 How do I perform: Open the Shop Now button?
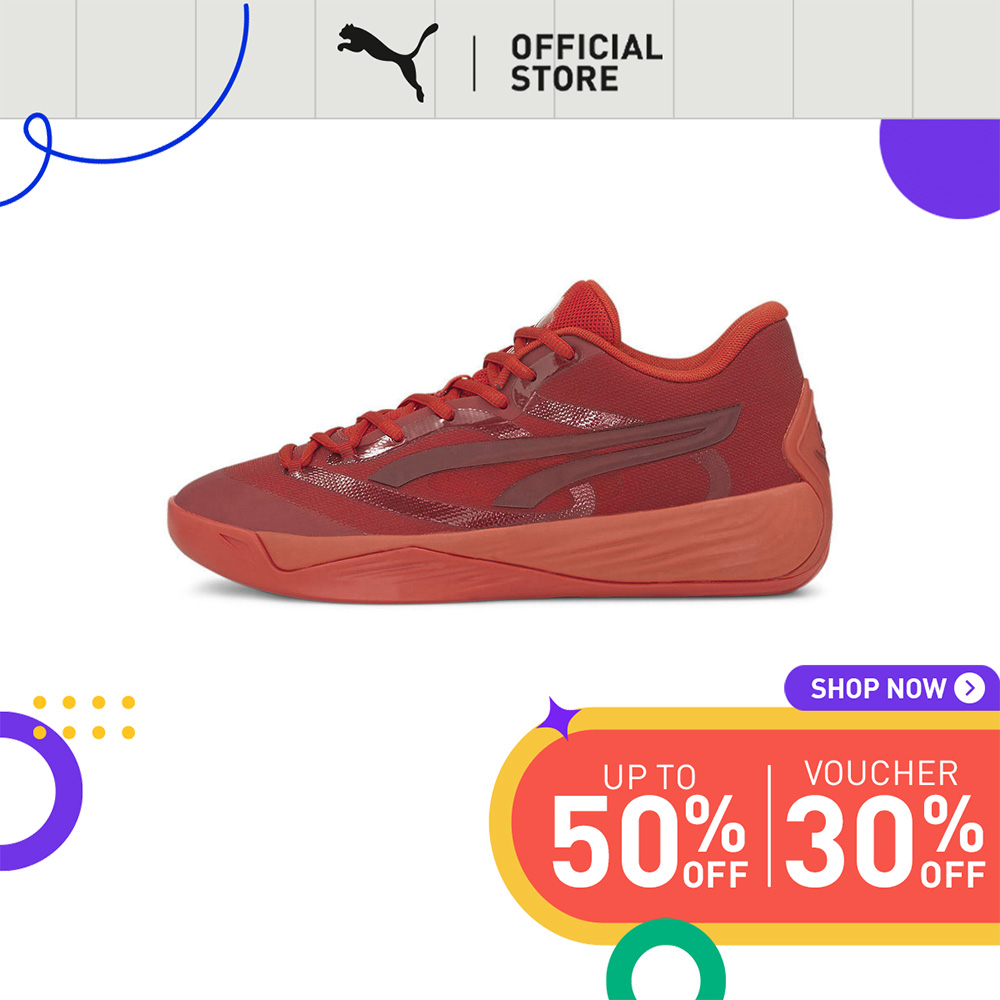pyautogui.click(x=892, y=688)
